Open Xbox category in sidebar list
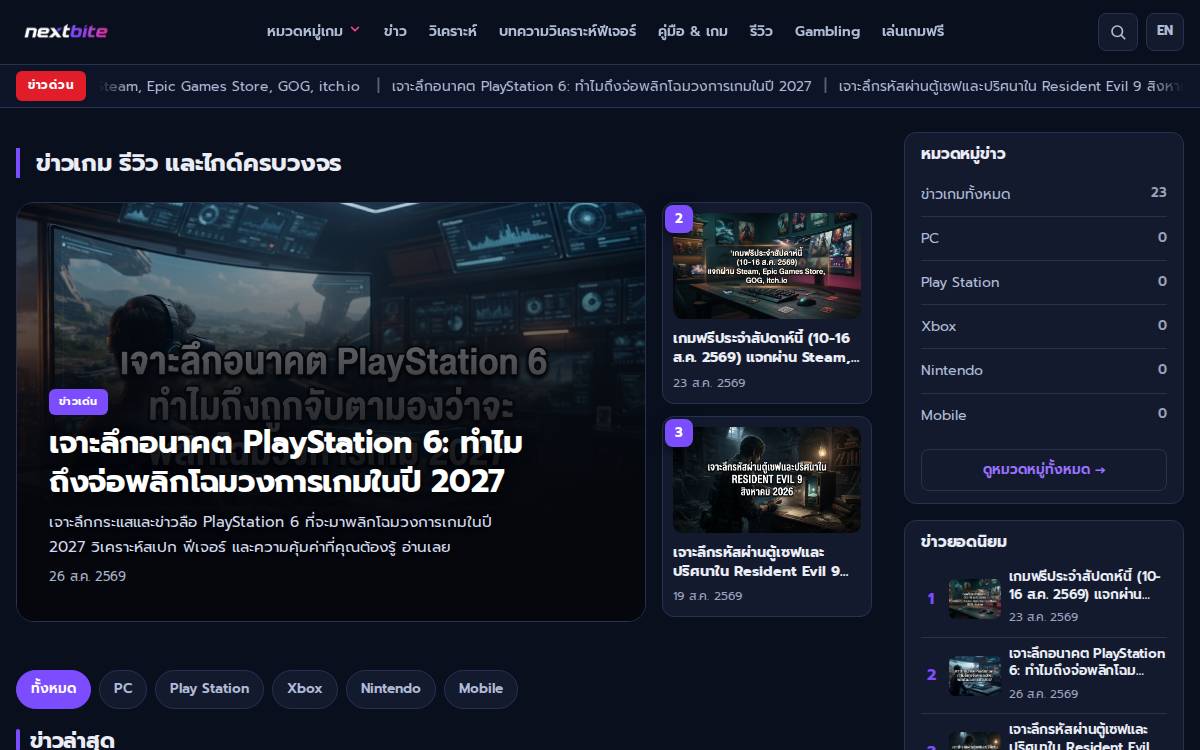This screenshot has height=750, width=1200. [1044, 326]
